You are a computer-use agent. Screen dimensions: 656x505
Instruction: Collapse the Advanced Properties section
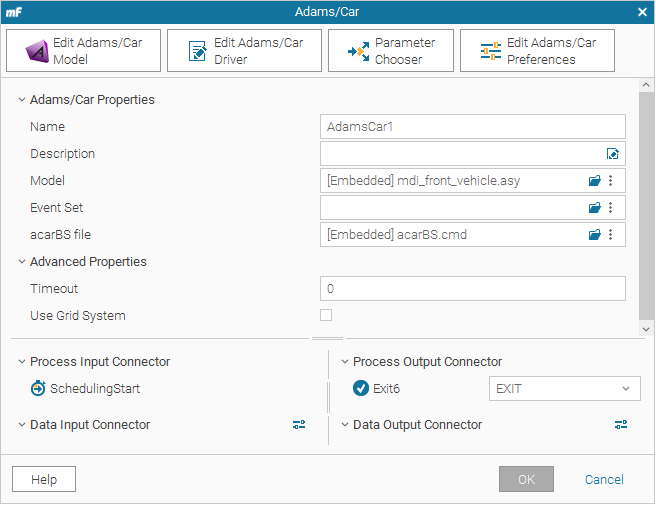[22, 261]
